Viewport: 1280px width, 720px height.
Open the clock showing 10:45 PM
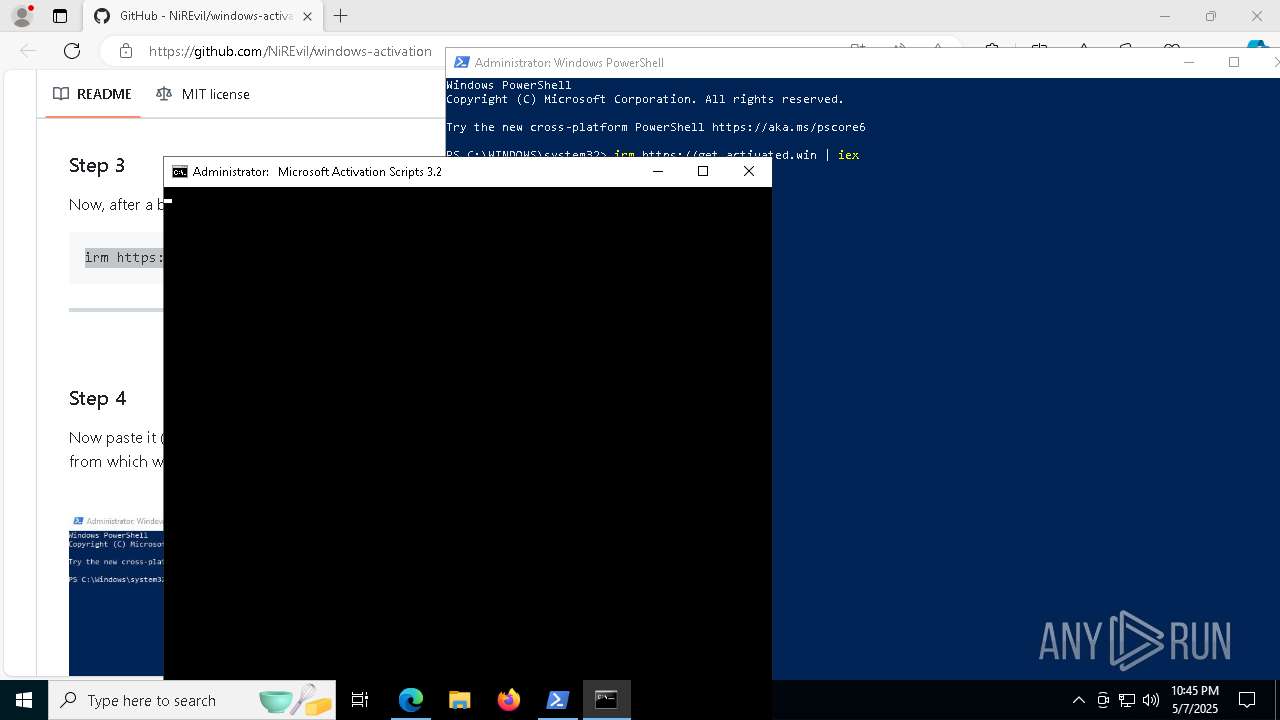click(1195, 700)
